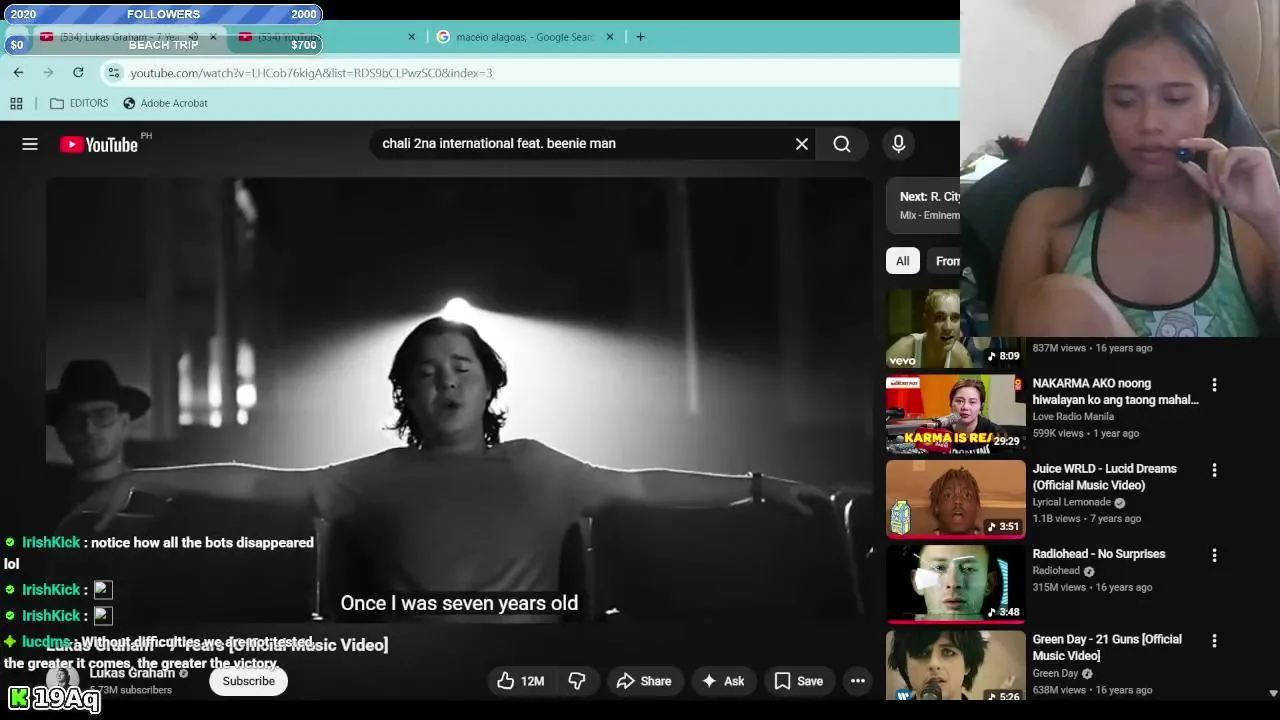Open a new browser tab

(640, 37)
